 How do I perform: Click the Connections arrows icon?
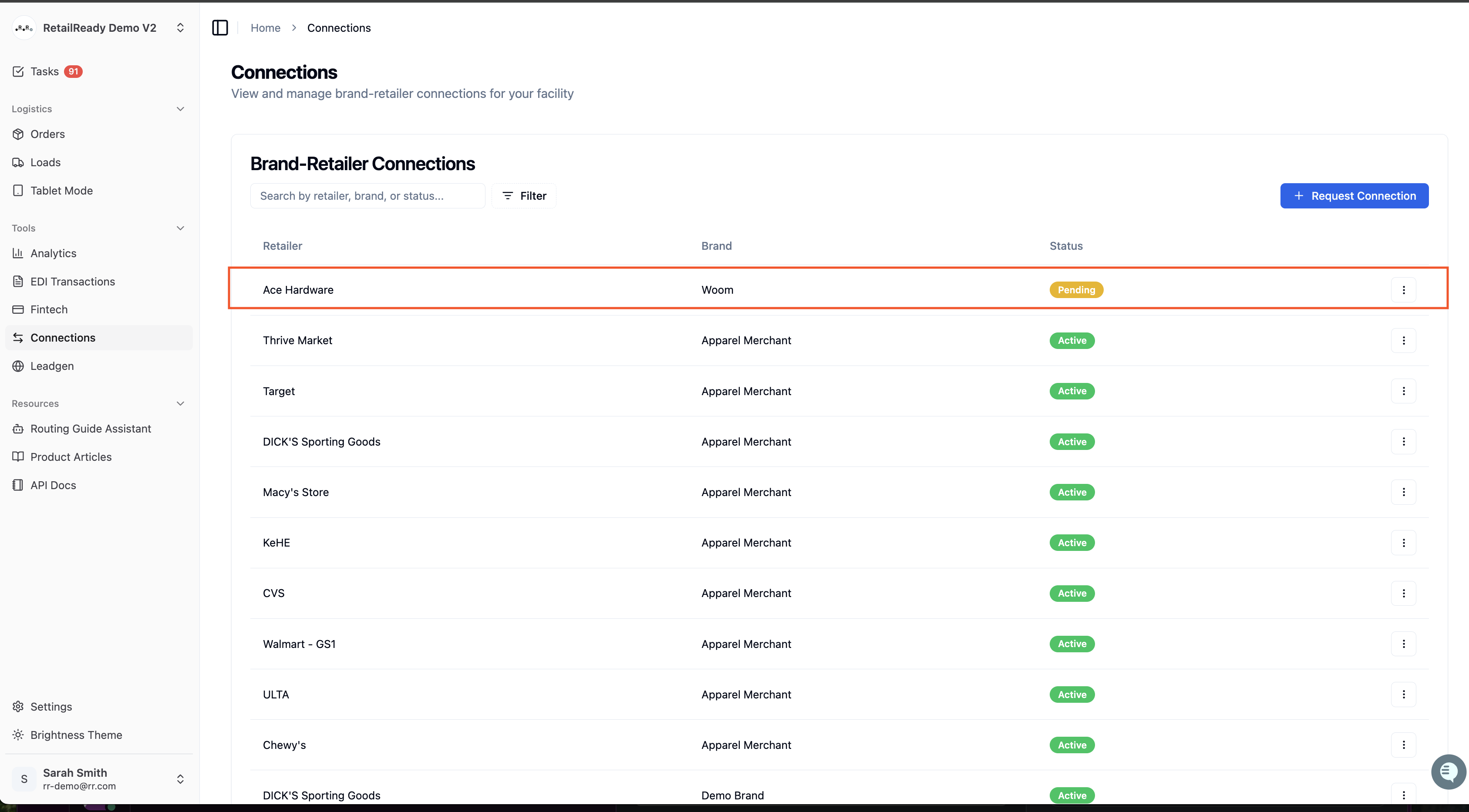(18, 338)
